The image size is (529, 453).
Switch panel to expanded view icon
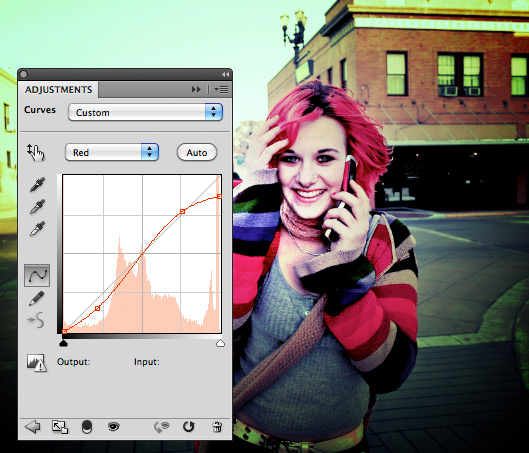60,427
